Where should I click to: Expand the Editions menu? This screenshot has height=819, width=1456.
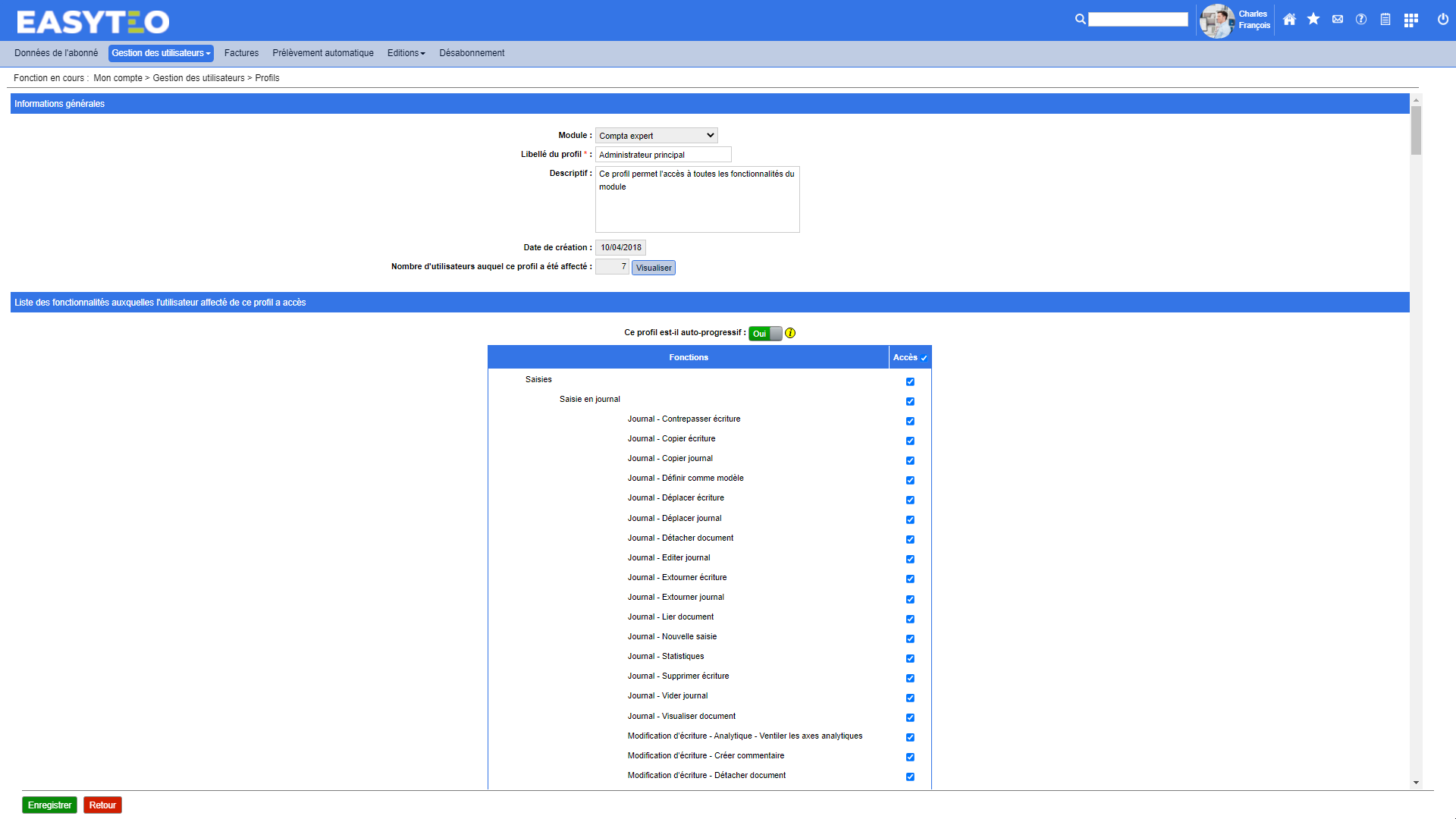(x=406, y=53)
